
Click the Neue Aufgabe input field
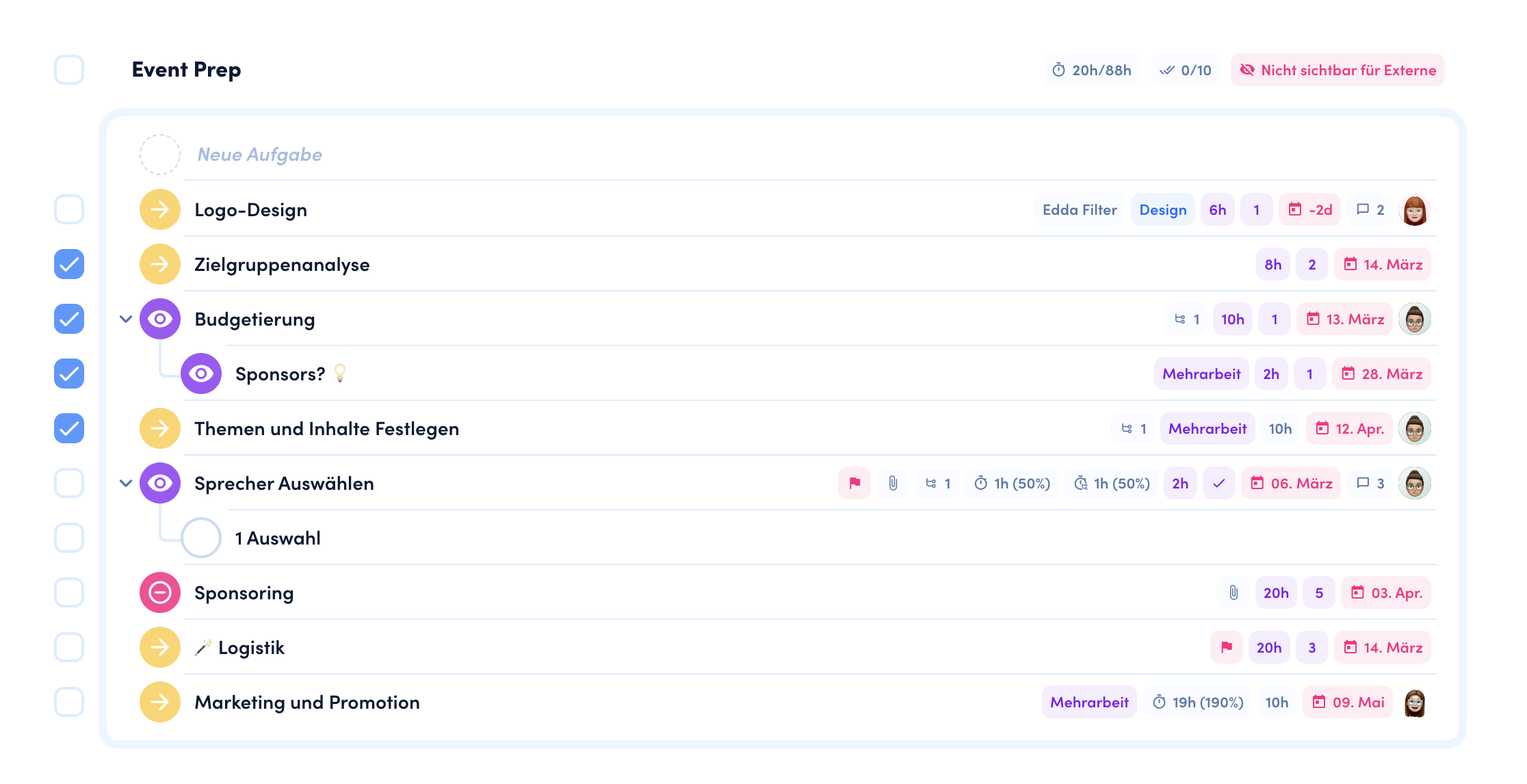[260, 155]
